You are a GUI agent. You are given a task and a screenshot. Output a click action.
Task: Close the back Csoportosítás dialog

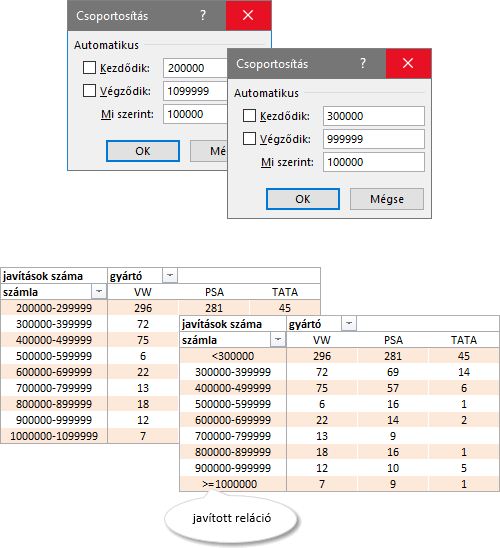point(248,15)
